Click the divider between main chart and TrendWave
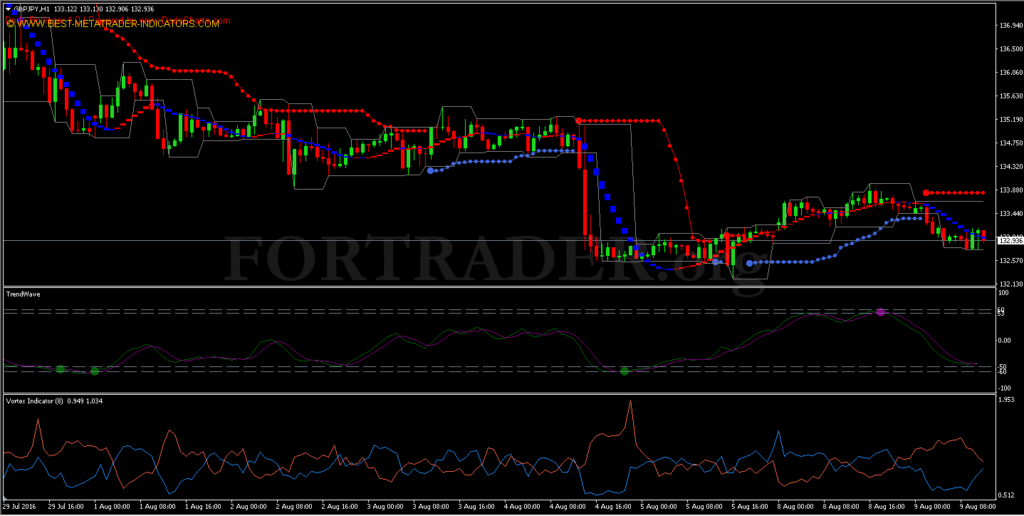This screenshot has height=516, width=1024. coord(496,287)
